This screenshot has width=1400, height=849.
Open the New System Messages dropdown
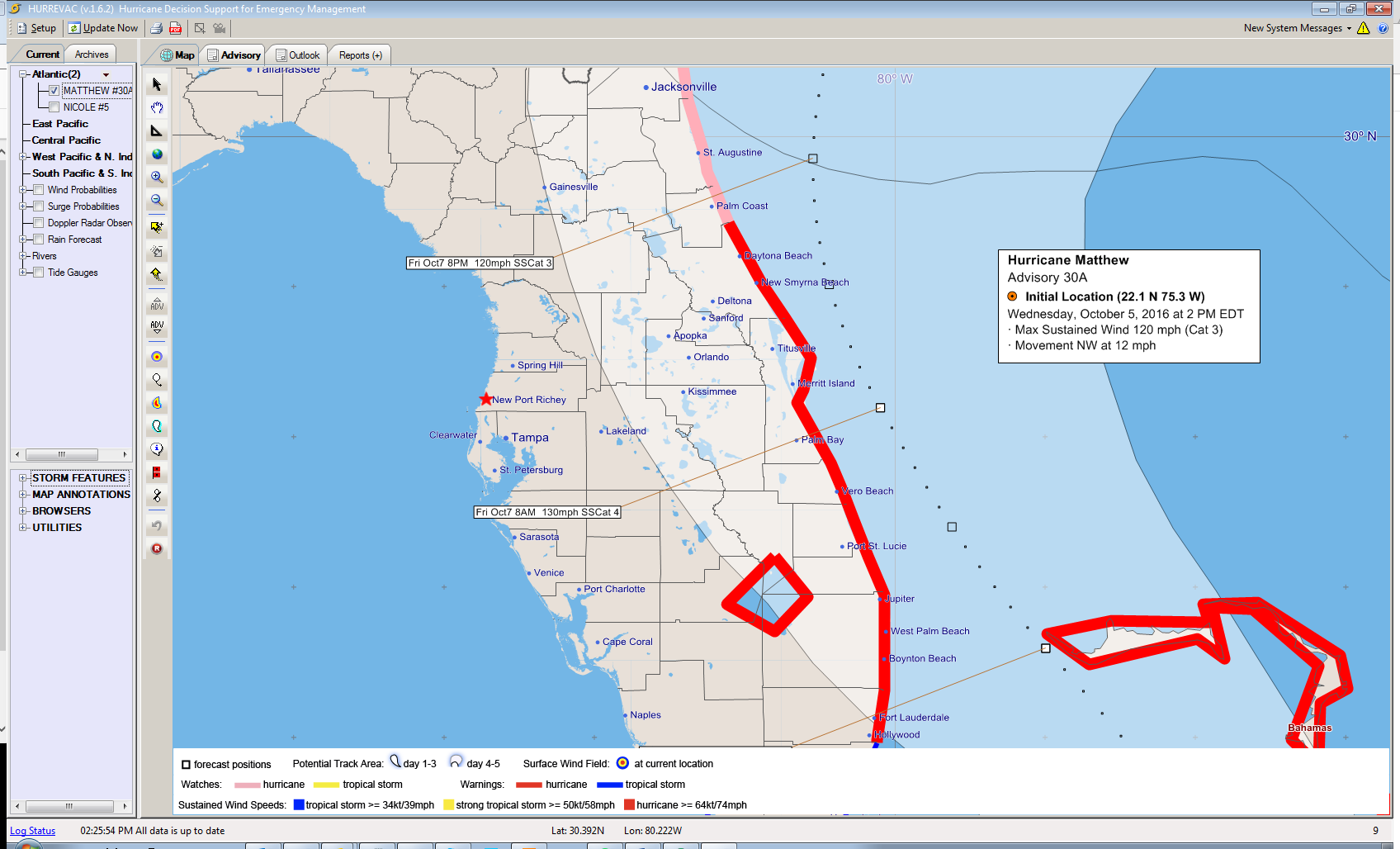(x=1298, y=28)
